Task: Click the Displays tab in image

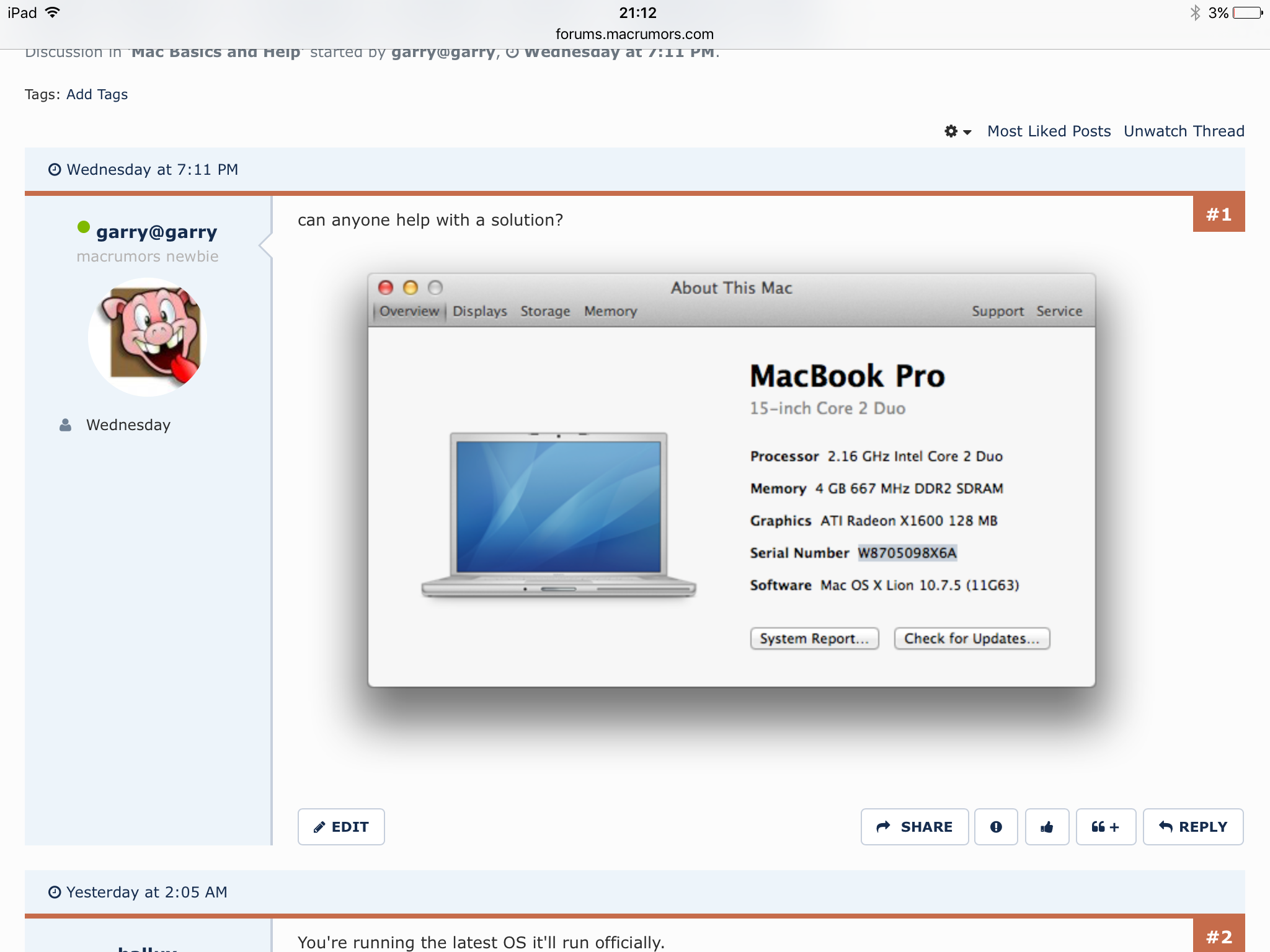Action: pyautogui.click(x=480, y=311)
